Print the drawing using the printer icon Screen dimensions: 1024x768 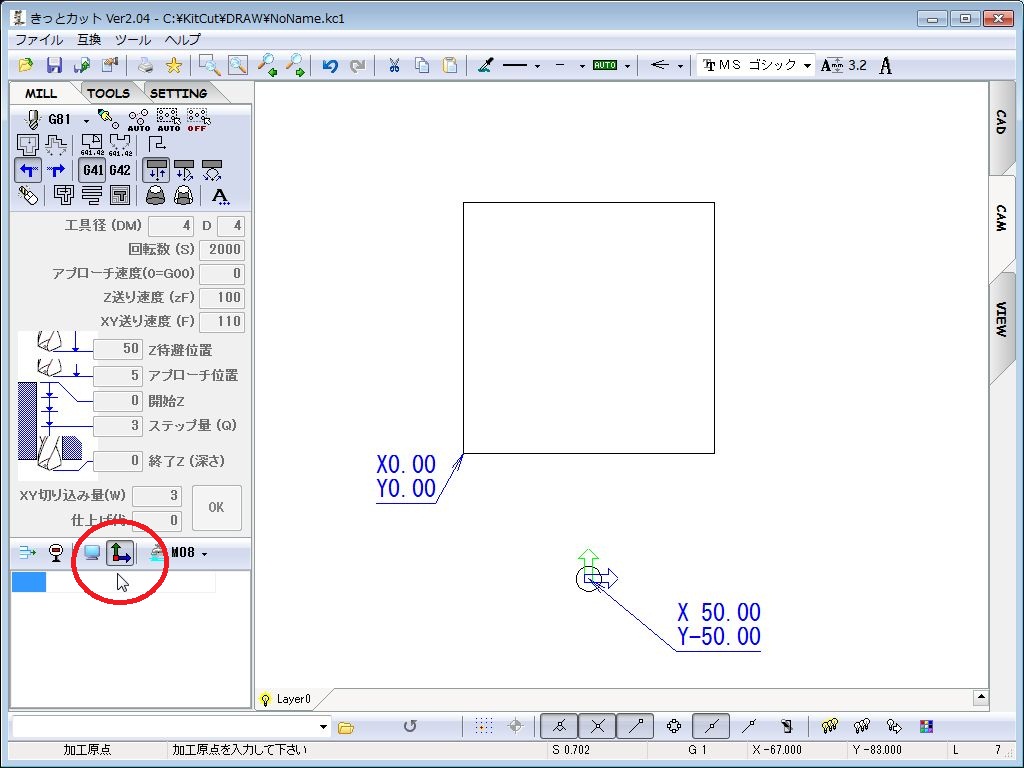146,65
